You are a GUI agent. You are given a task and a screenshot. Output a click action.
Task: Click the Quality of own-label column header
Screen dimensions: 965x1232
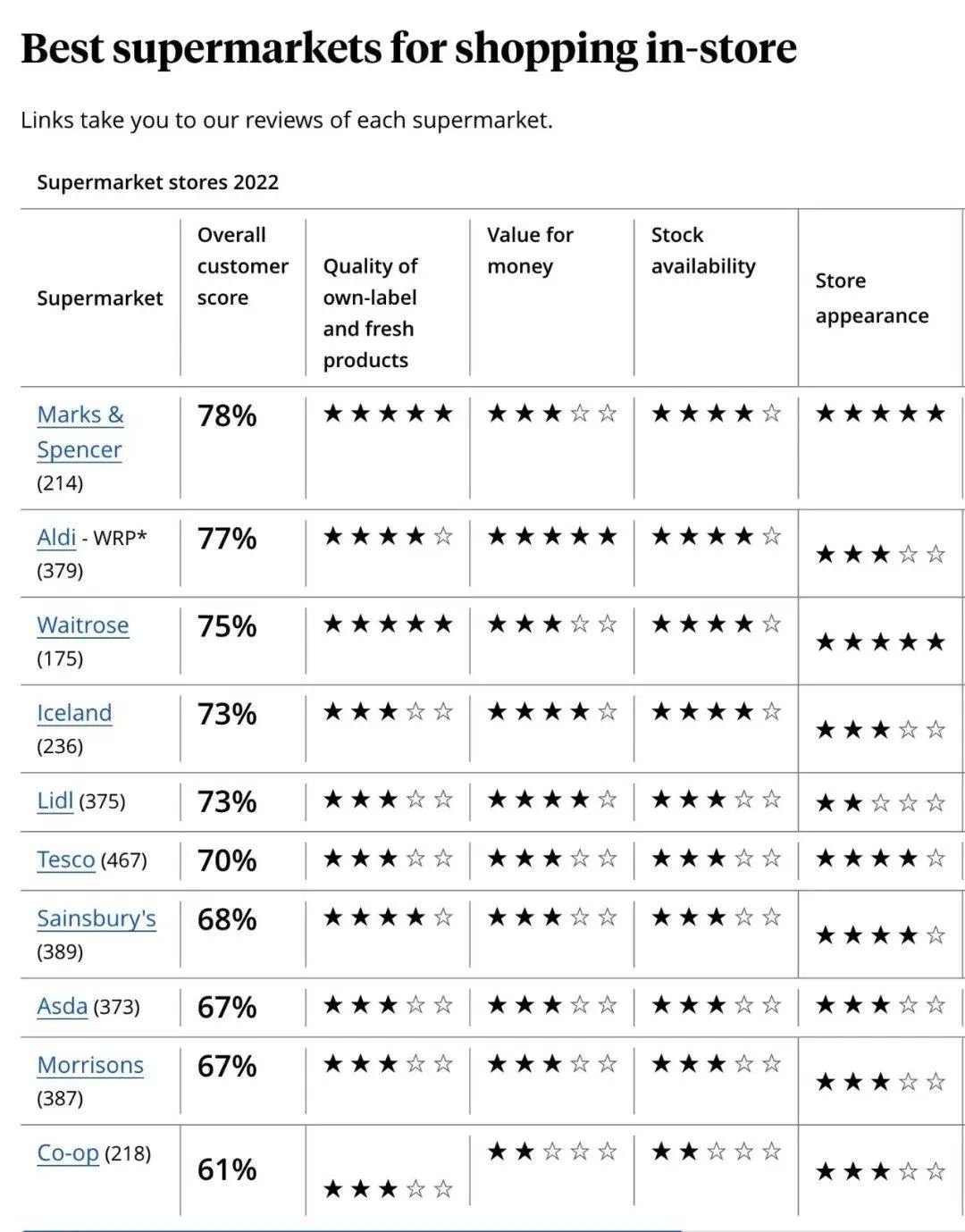[x=370, y=313]
